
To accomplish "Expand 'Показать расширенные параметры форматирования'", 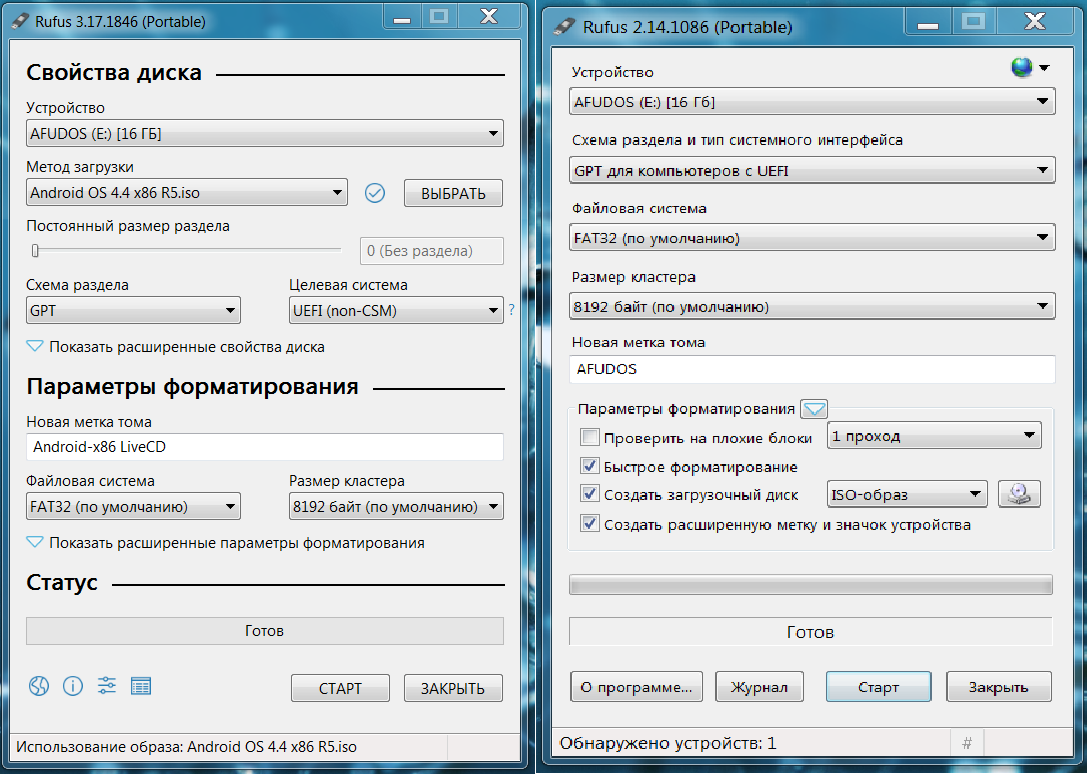I will click(x=225, y=543).
